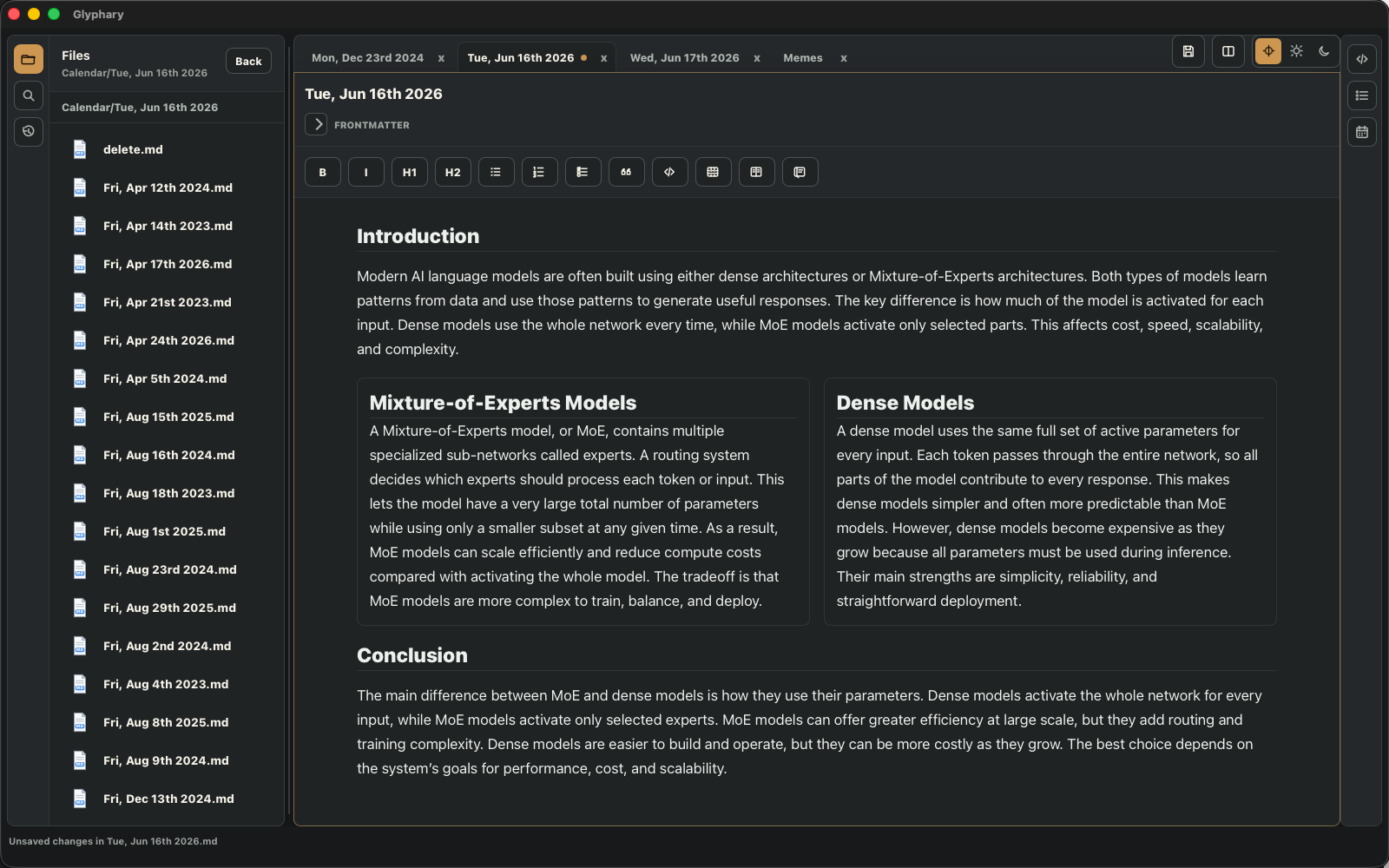
Task: Open Fri, Aug 18th 2023.md
Action: tap(167, 493)
